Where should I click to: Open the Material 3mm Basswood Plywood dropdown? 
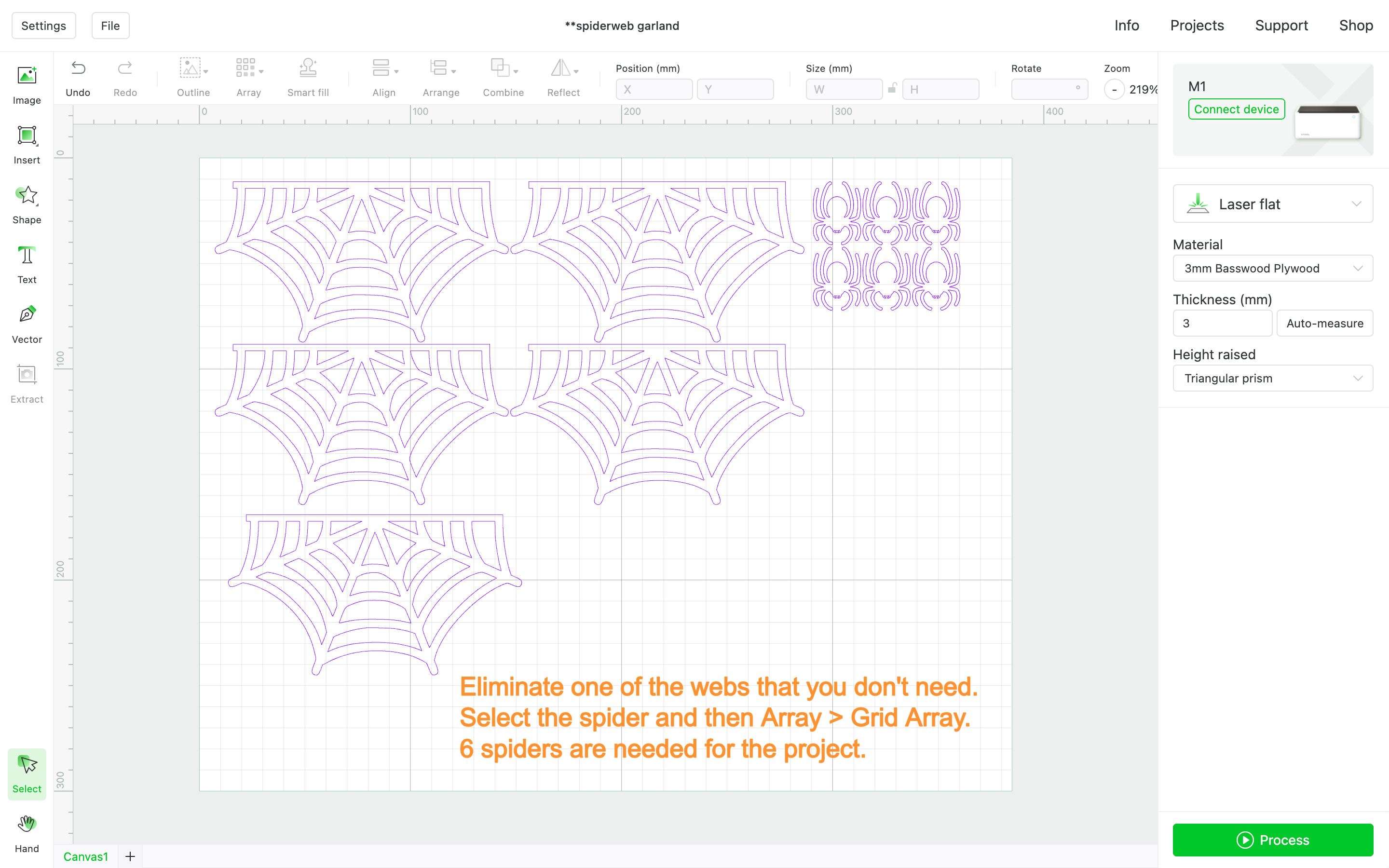(1272, 268)
